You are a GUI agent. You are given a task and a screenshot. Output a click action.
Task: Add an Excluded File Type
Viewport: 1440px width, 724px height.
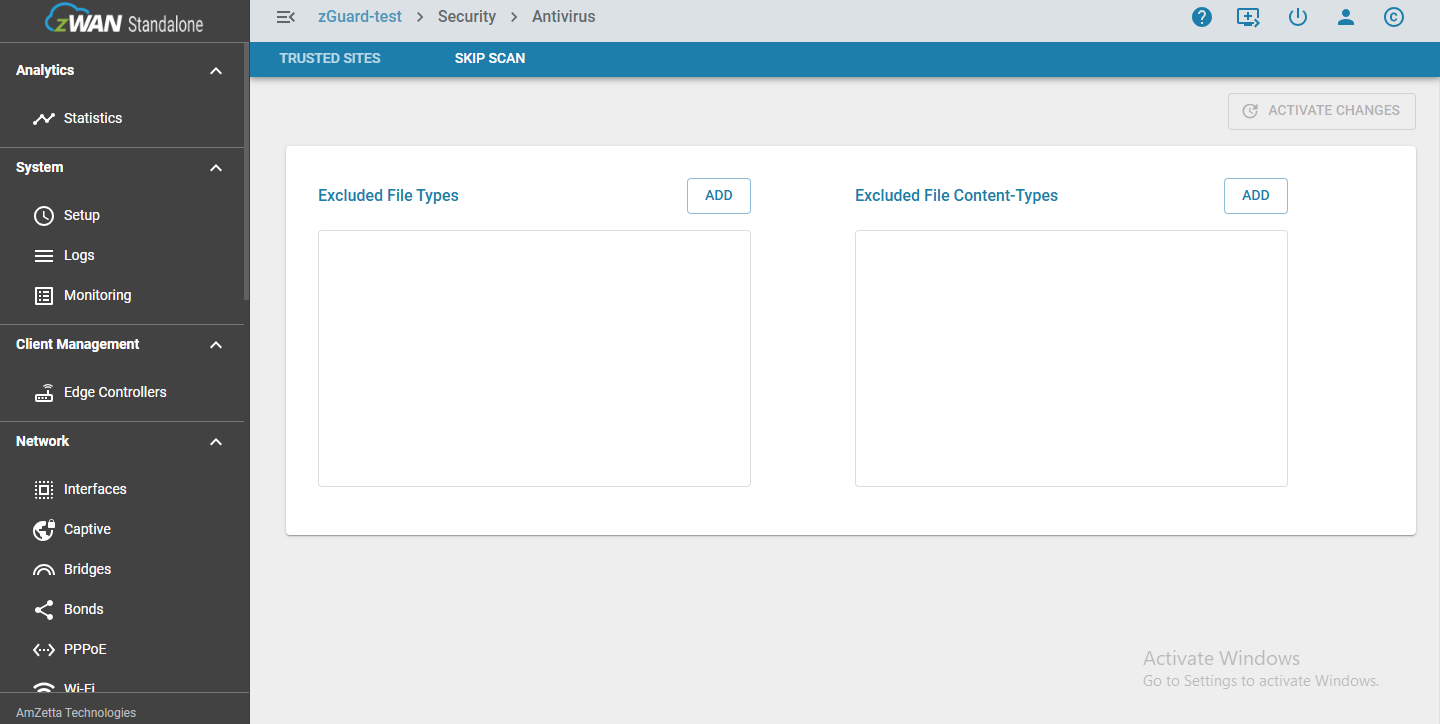(x=718, y=196)
